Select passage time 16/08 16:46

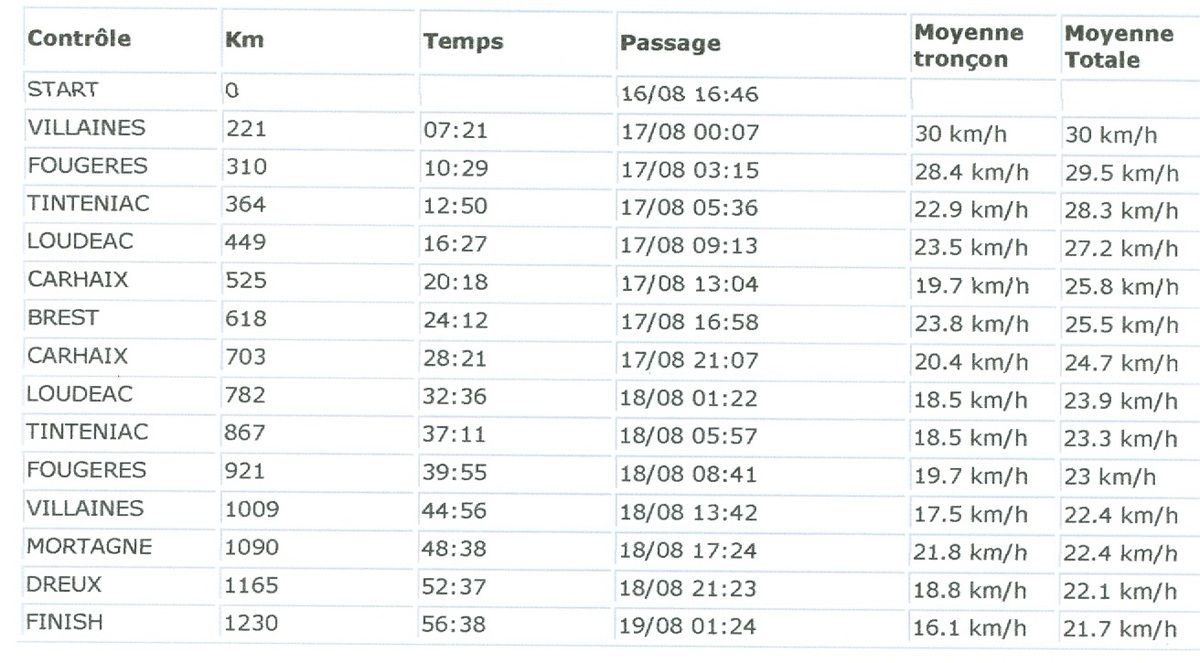click(x=690, y=95)
